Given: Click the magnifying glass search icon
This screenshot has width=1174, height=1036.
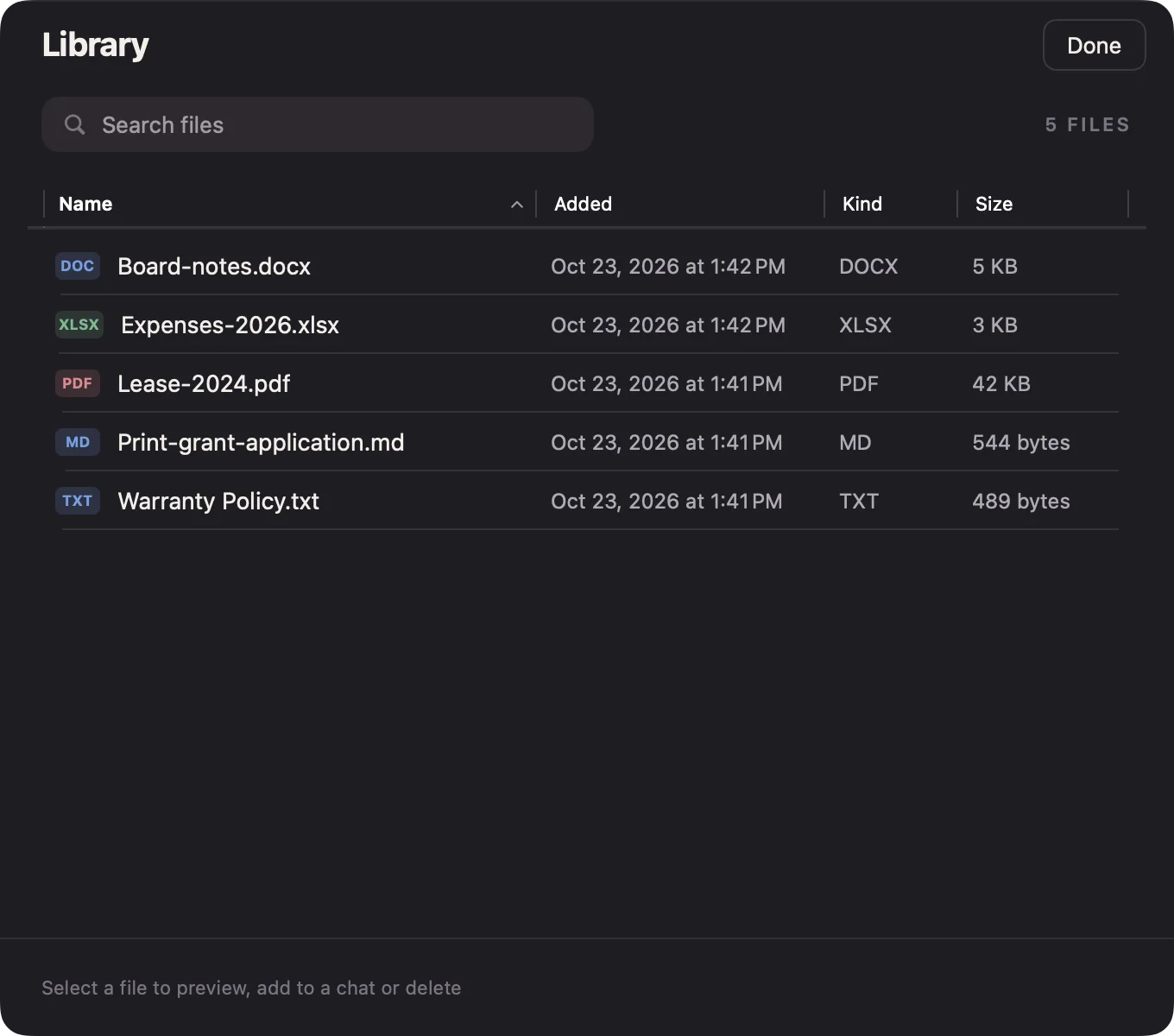Looking at the screenshot, I should coord(75,125).
